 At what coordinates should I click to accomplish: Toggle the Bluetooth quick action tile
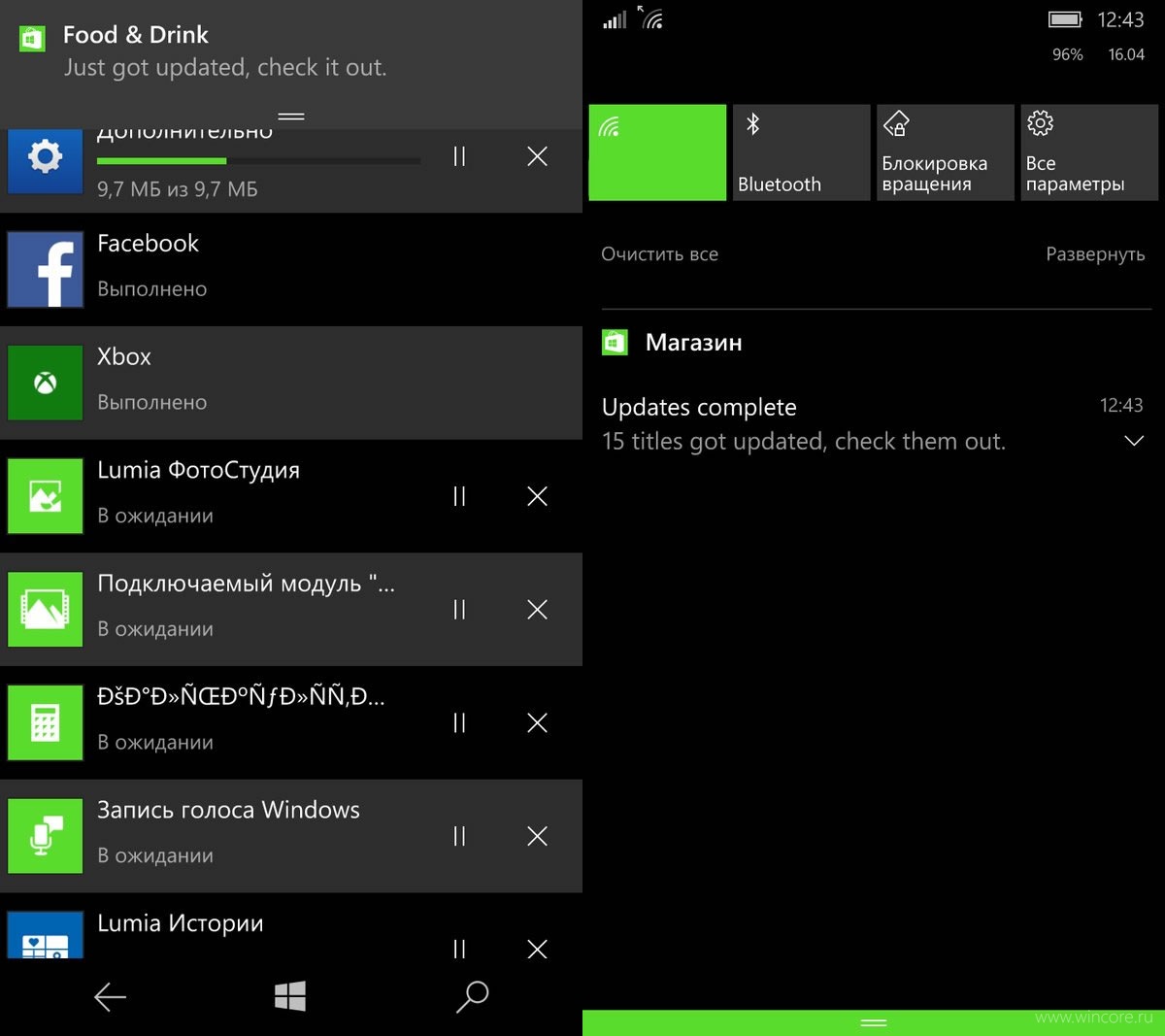tap(801, 152)
